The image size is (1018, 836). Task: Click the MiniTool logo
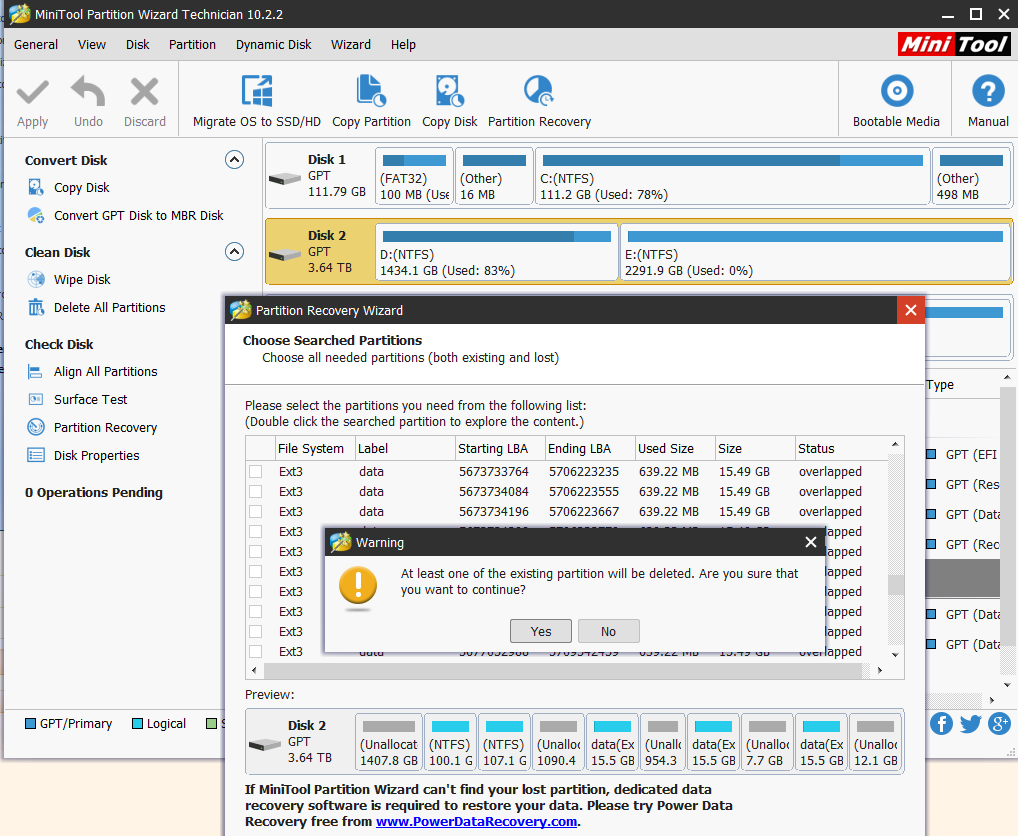(954, 44)
